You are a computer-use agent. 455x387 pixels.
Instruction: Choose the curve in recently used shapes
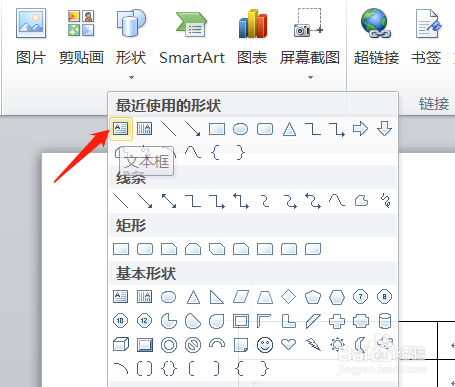tap(193, 152)
